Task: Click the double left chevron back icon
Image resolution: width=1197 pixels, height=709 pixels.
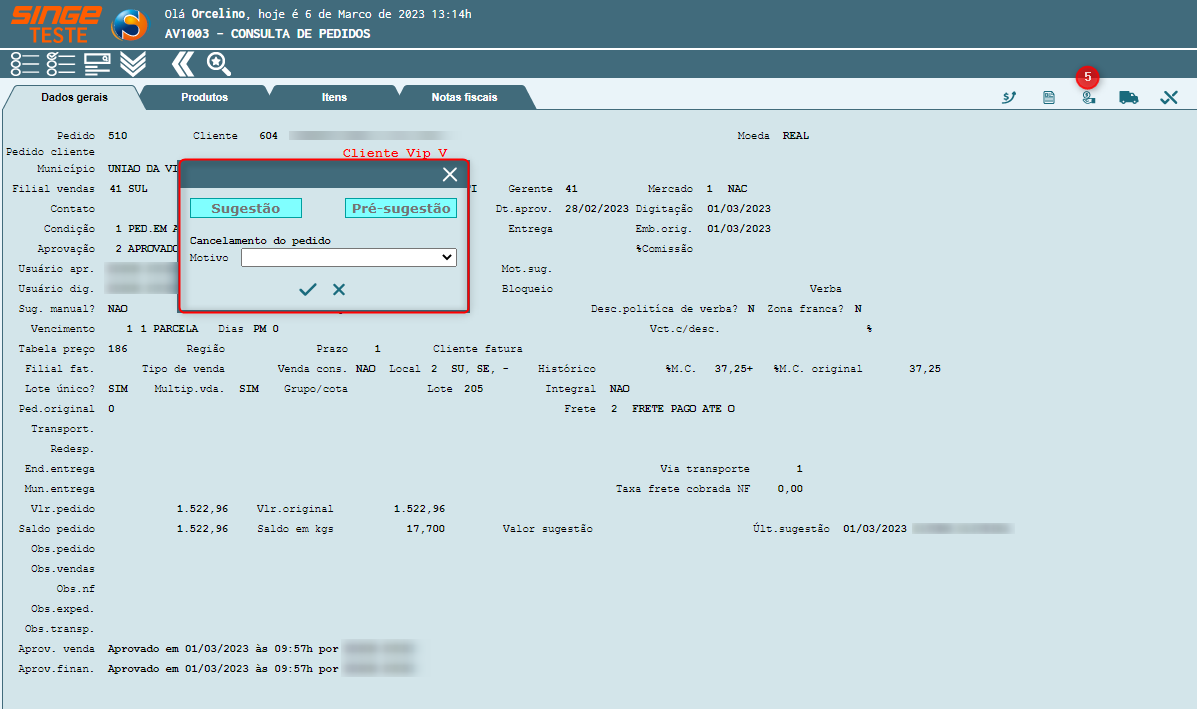Action: 182,64
